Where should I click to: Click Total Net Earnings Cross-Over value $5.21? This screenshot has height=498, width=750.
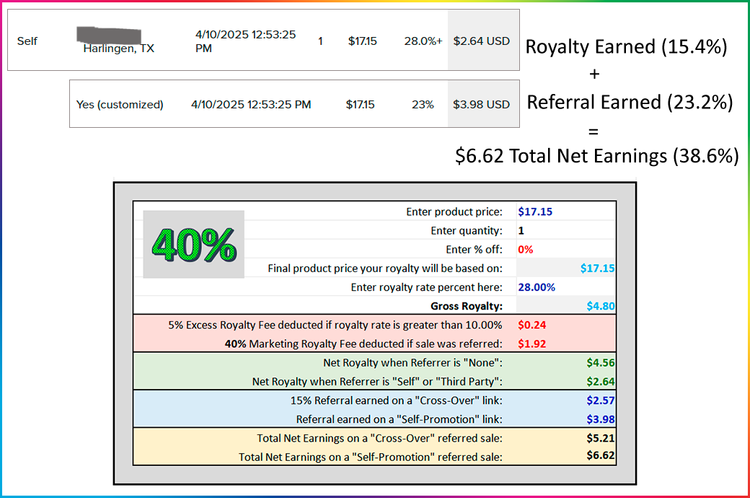click(x=600, y=437)
